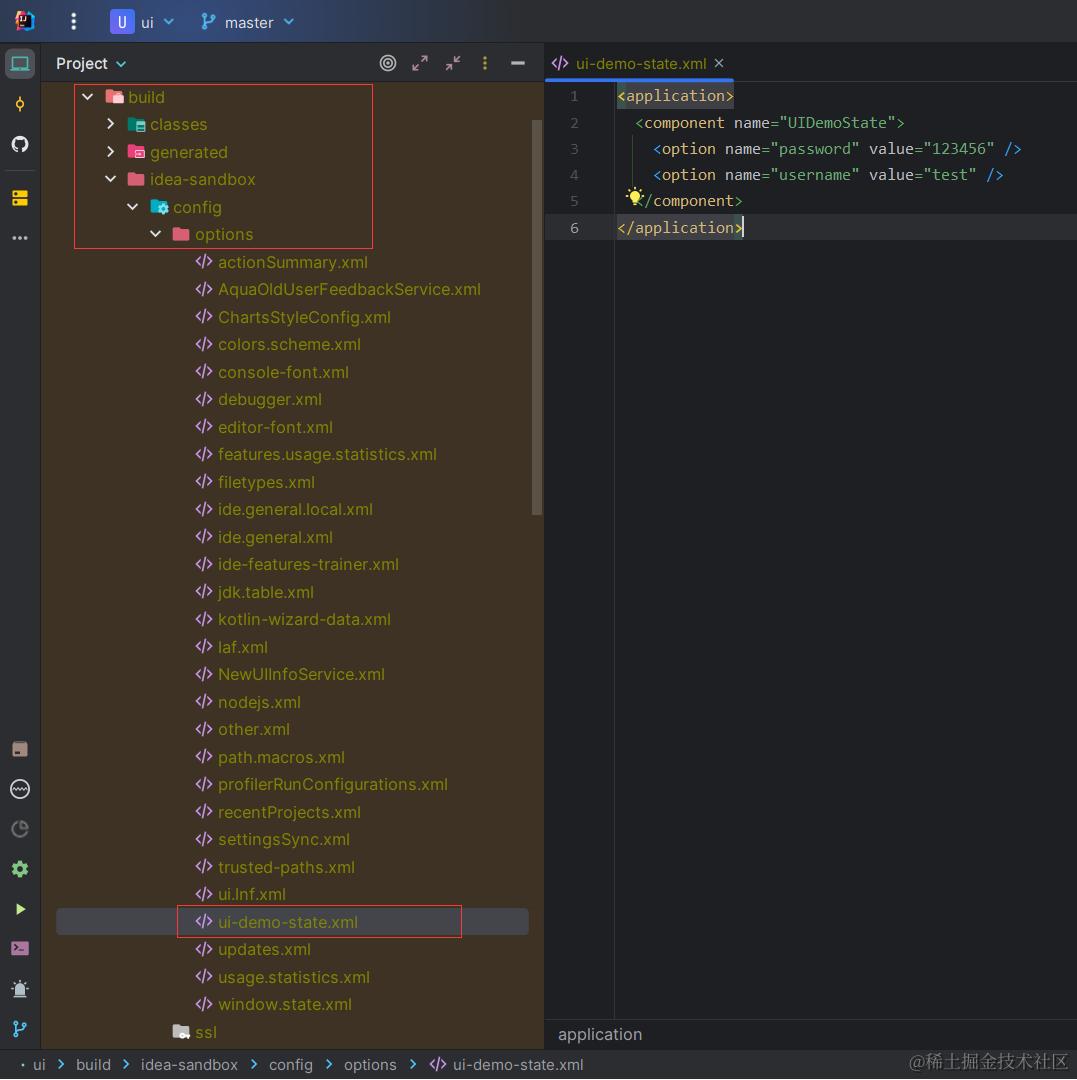The height and width of the screenshot is (1080, 1077).
Task: Click 'ui' root in navigation breadcrumb
Action: coord(39,1065)
